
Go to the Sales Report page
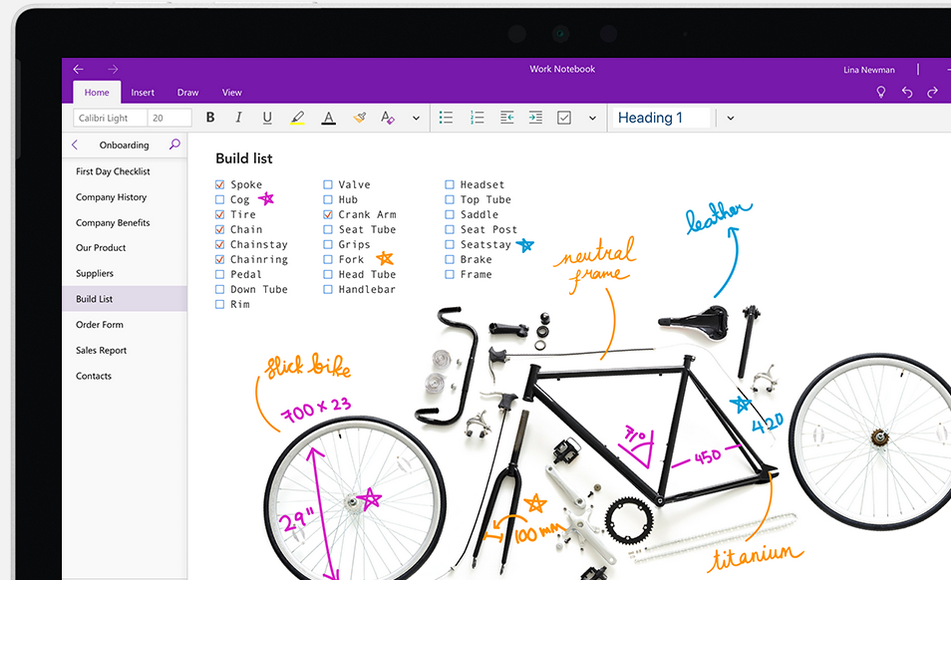coord(101,351)
